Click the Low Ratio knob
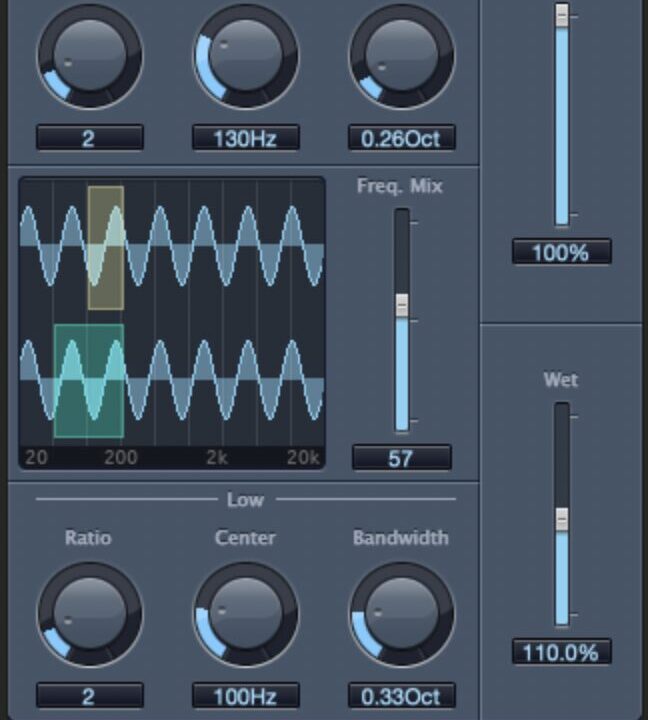Viewport: 648px width, 720px height. (90, 614)
